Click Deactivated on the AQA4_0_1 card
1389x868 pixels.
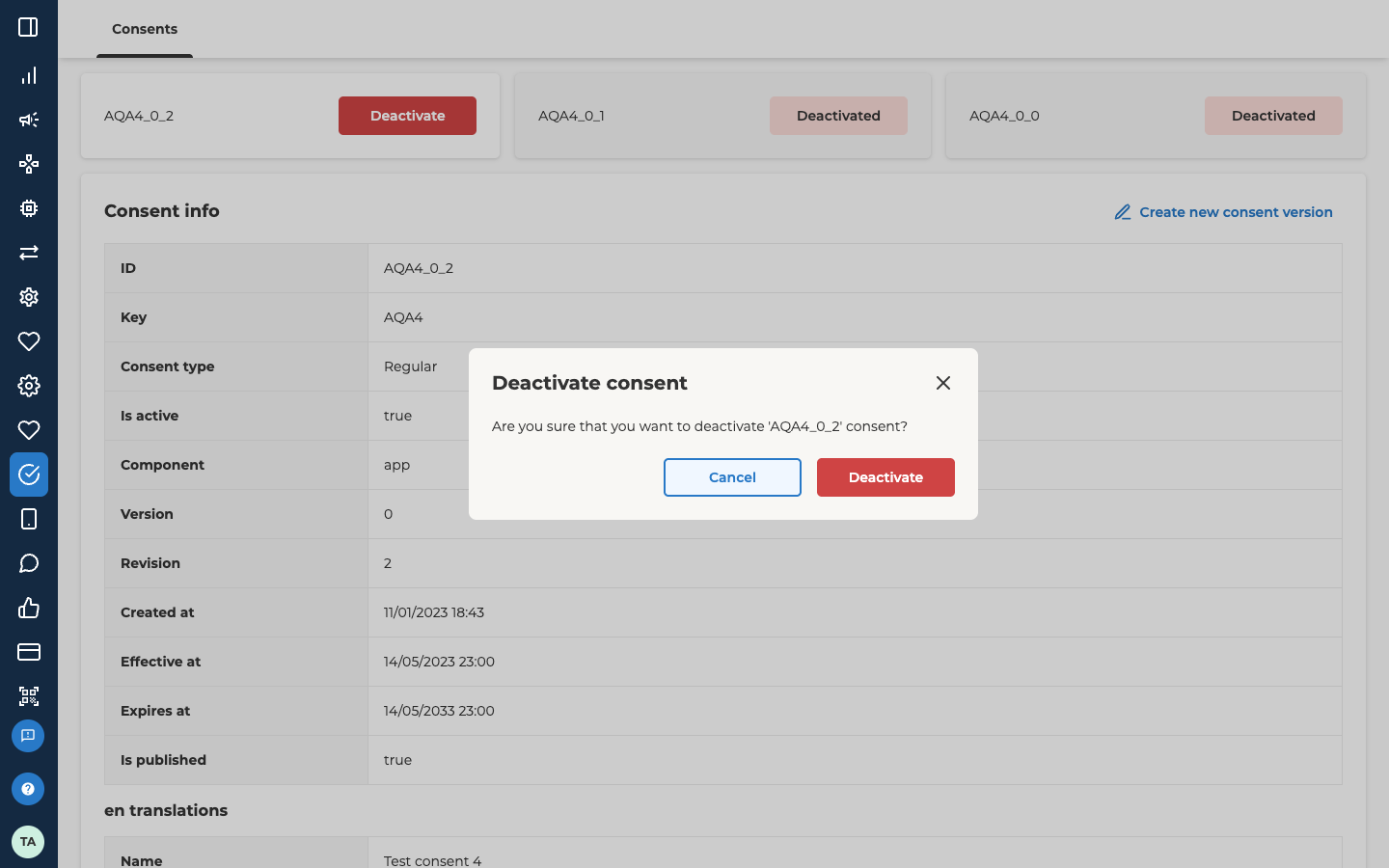pos(838,116)
